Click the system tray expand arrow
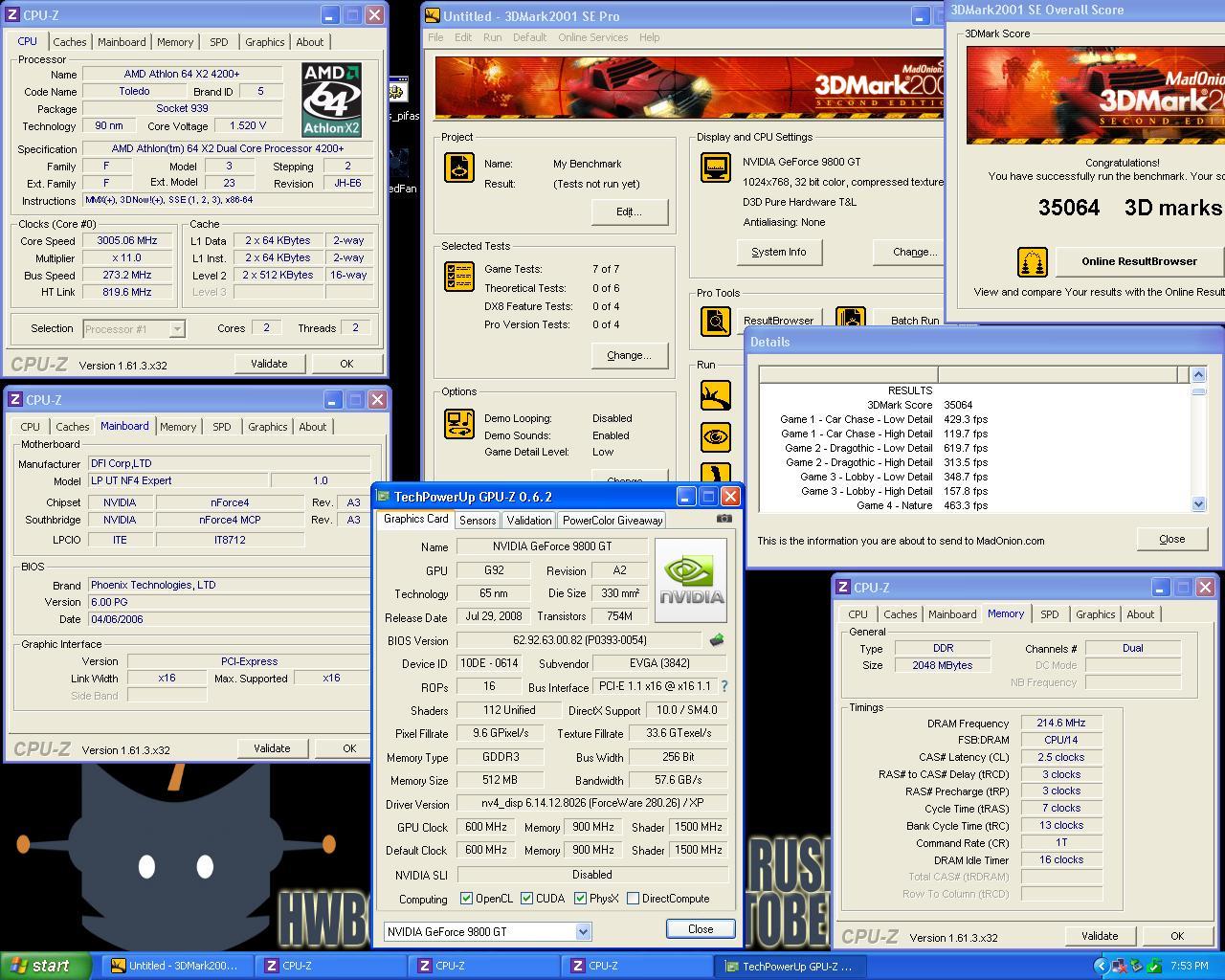This screenshot has height=980, width=1225. pyautogui.click(x=1101, y=967)
